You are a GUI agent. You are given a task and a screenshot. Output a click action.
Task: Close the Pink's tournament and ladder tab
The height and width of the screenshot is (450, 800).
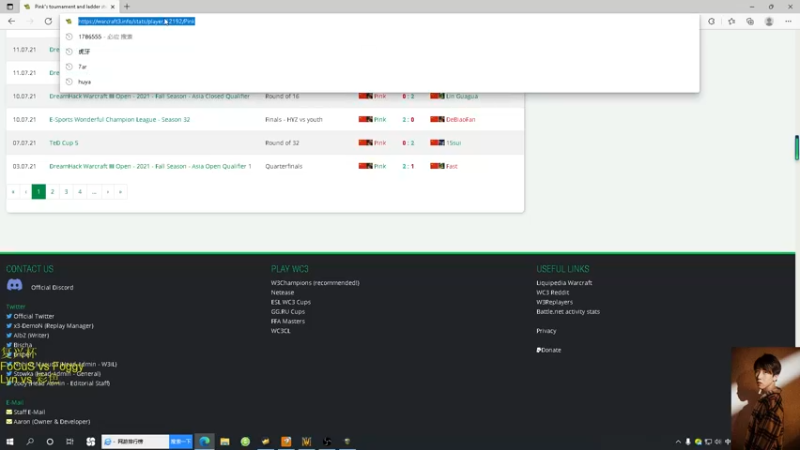pyautogui.click(x=113, y=7)
